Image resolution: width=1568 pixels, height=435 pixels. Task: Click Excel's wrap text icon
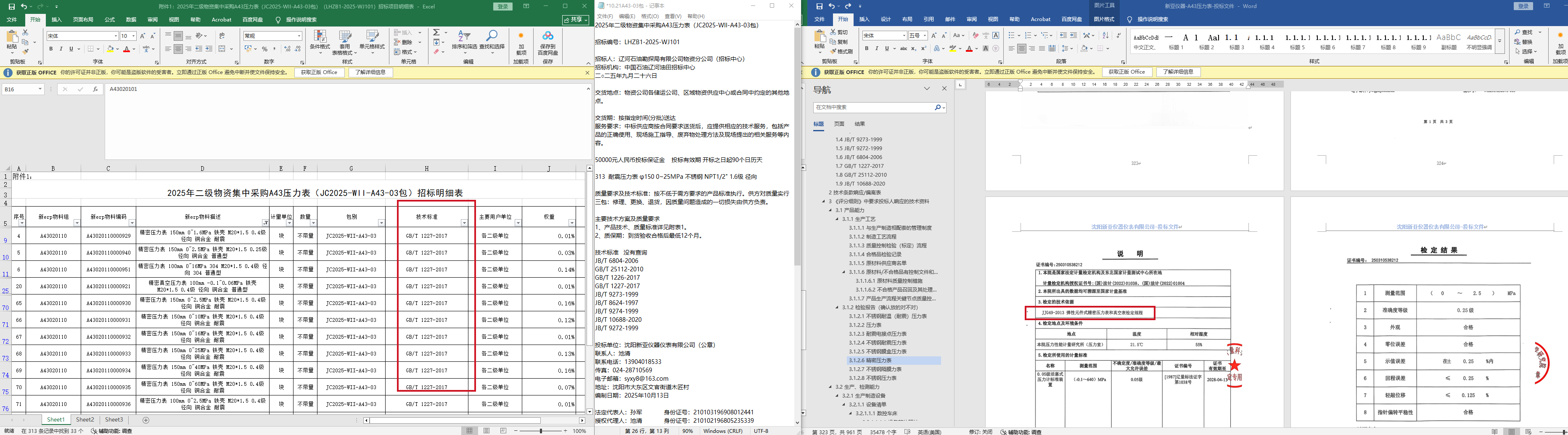pos(222,36)
